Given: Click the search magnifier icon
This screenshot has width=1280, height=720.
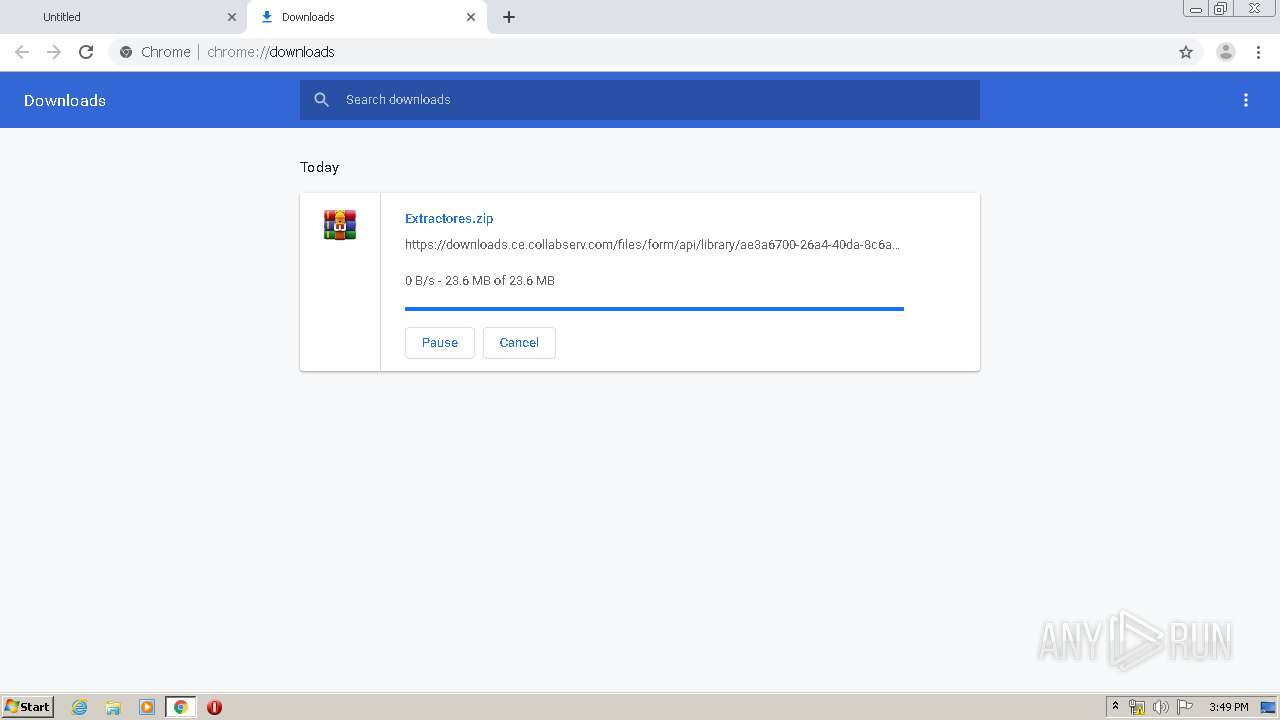Looking at the screenshot, I should [321, 100].
